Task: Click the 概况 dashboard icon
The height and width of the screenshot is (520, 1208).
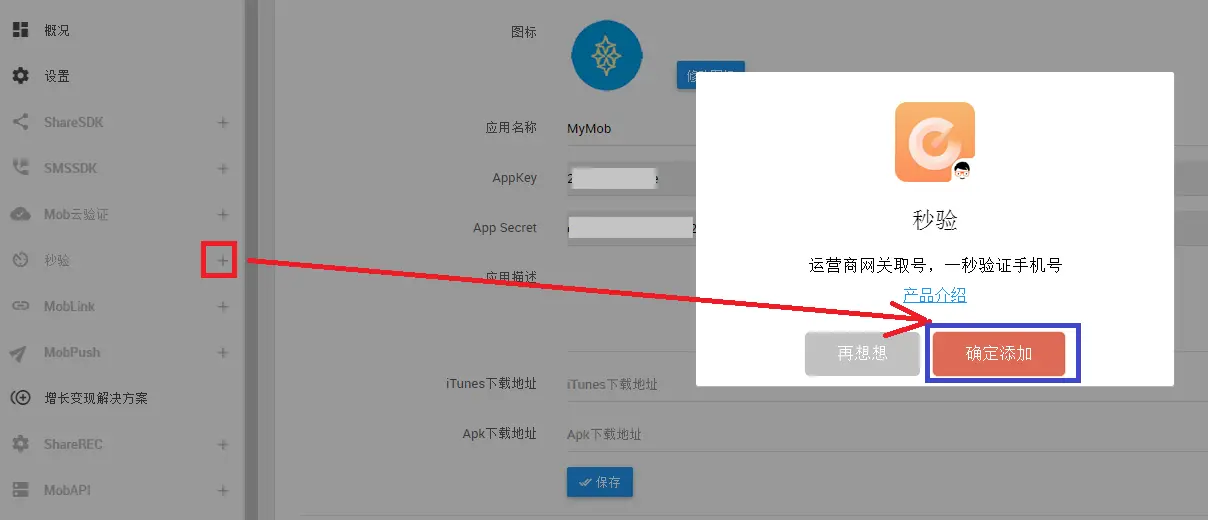Action: point(20,30)
